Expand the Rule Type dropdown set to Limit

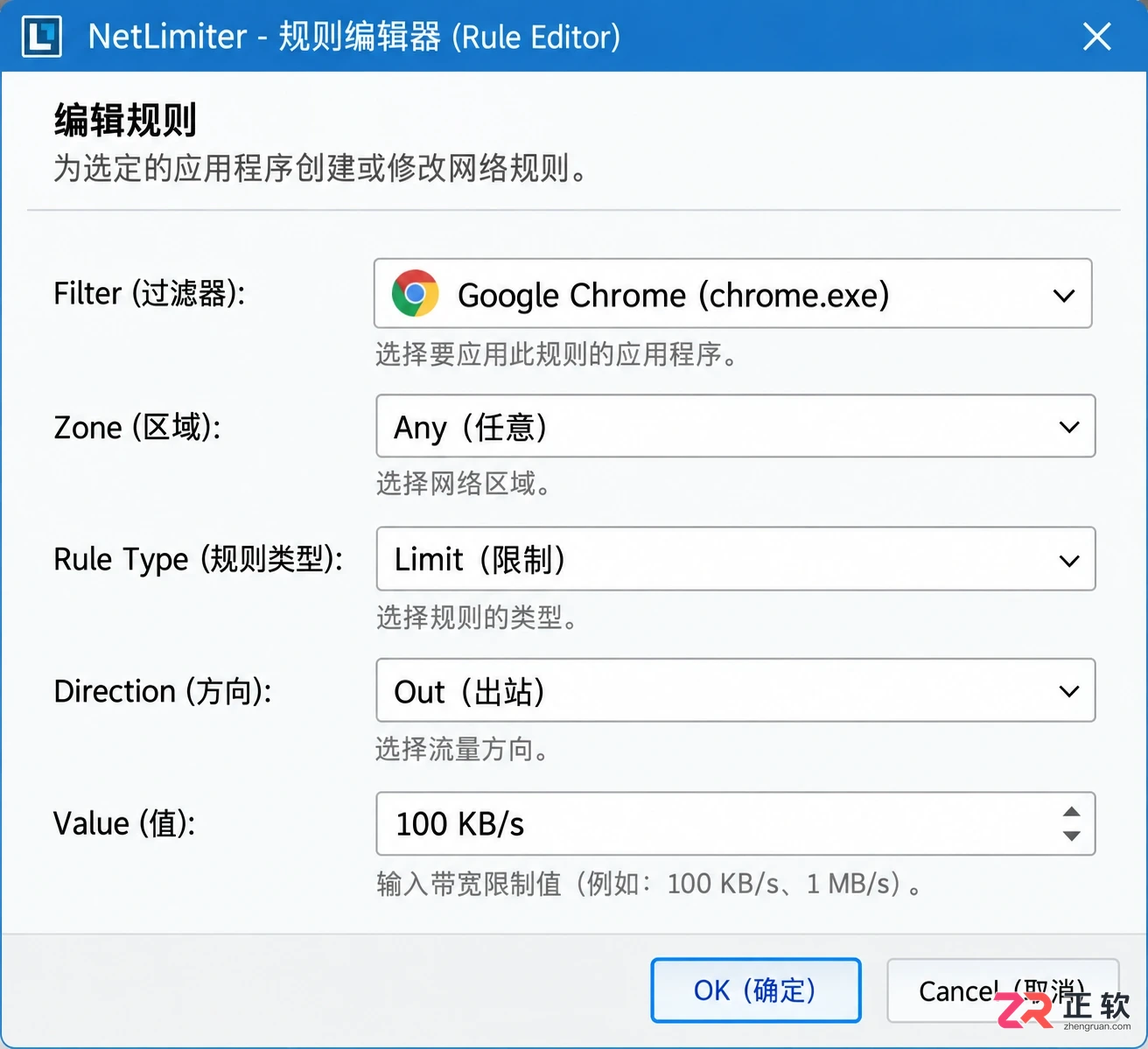(735, 559)
